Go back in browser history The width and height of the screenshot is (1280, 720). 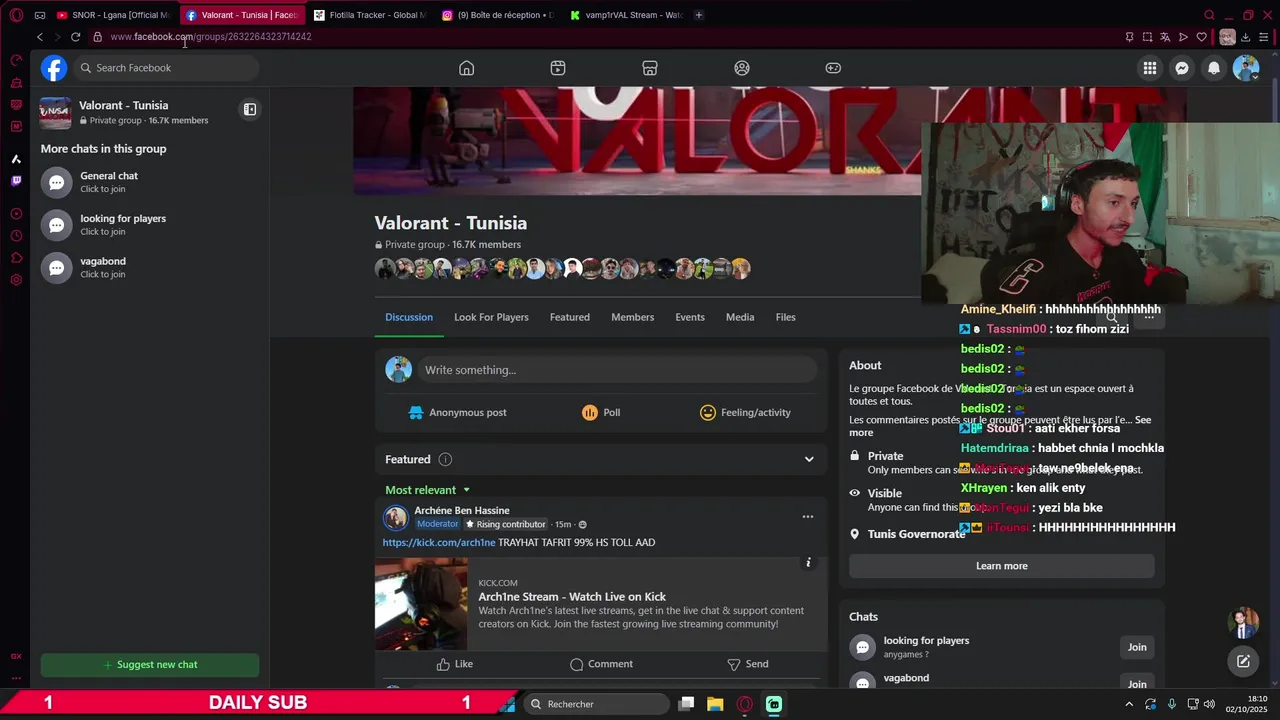pos(39,37)
